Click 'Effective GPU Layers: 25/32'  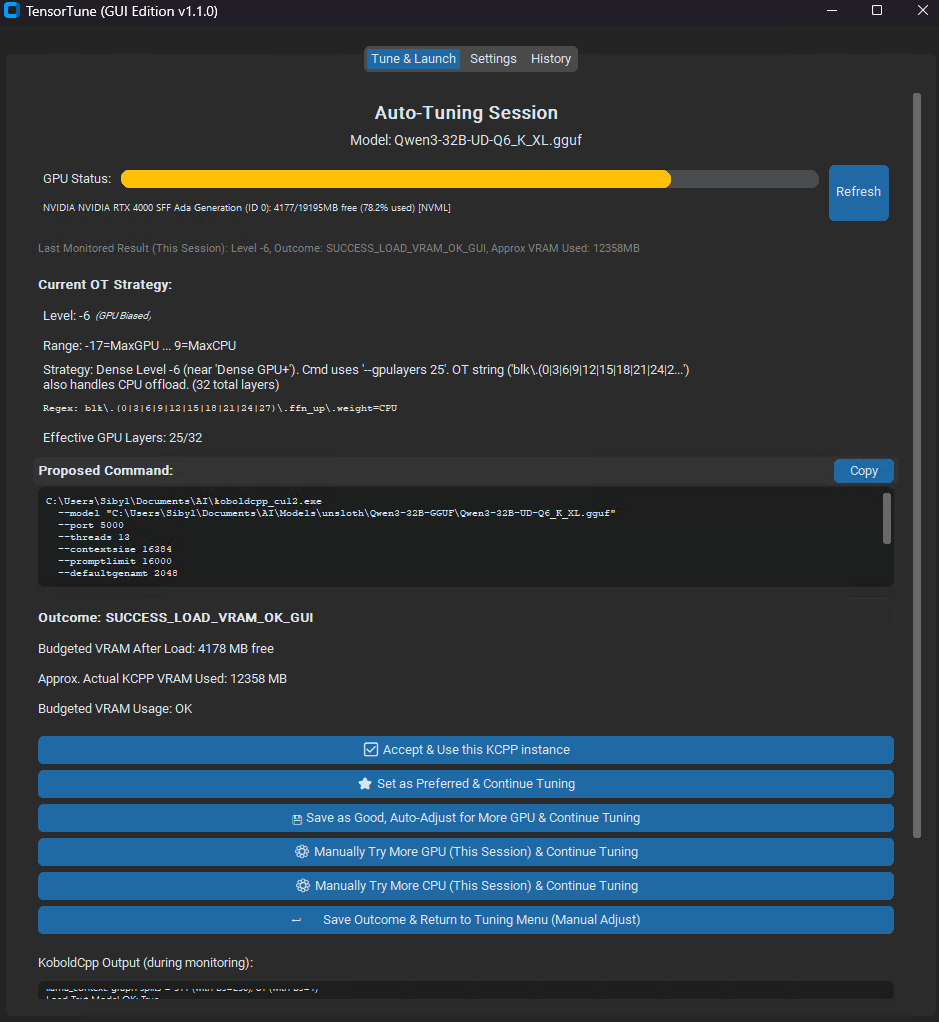(x=123, y=437)
